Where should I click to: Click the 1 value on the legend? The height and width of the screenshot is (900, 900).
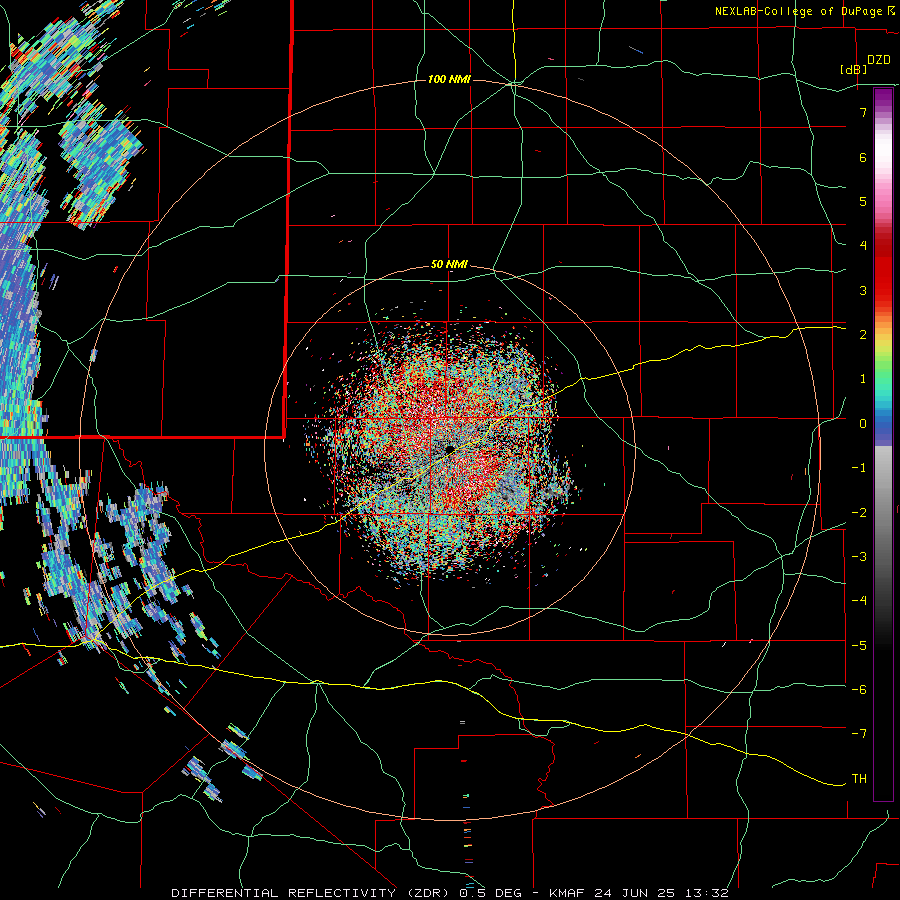862,379
